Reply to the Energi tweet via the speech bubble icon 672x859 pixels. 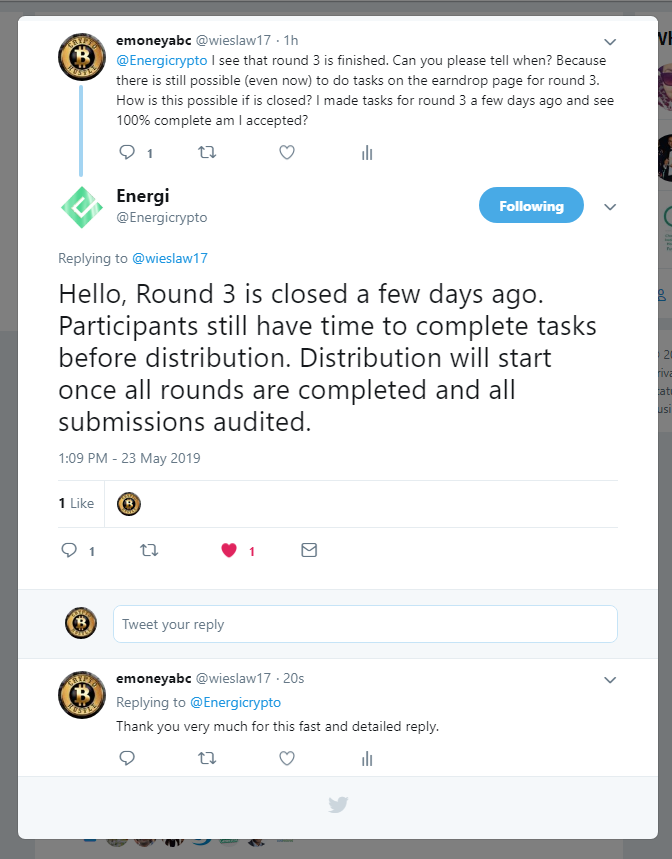[69, 550]
